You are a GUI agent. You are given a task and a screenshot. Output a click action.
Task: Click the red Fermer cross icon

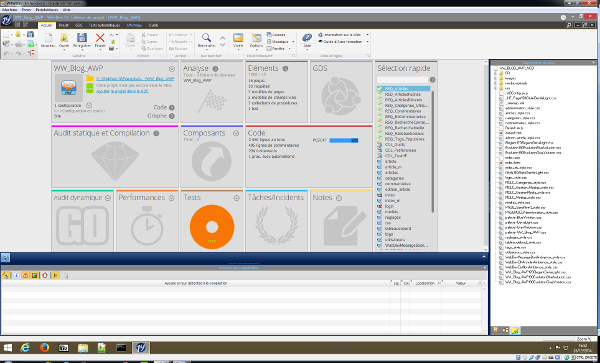[x=100, y=37]
